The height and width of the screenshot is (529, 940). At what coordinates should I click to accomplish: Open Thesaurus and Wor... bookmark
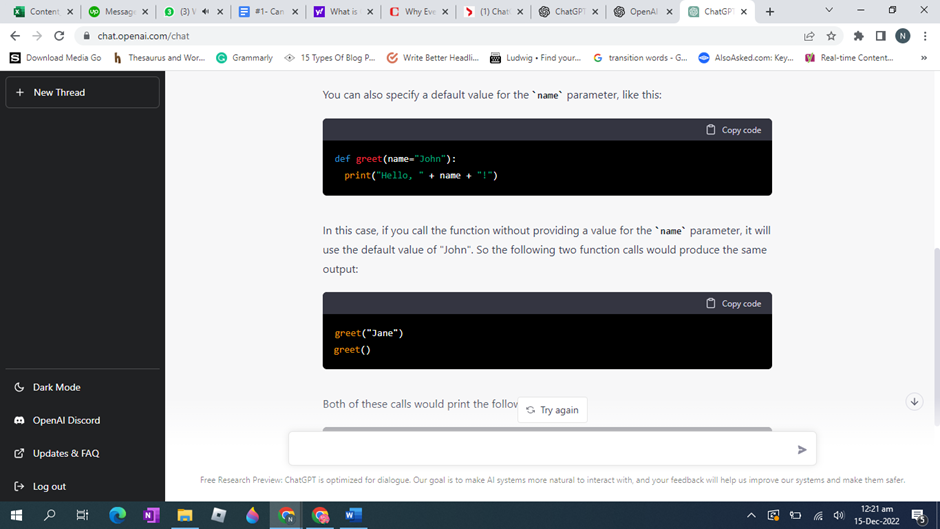point(159,58)
